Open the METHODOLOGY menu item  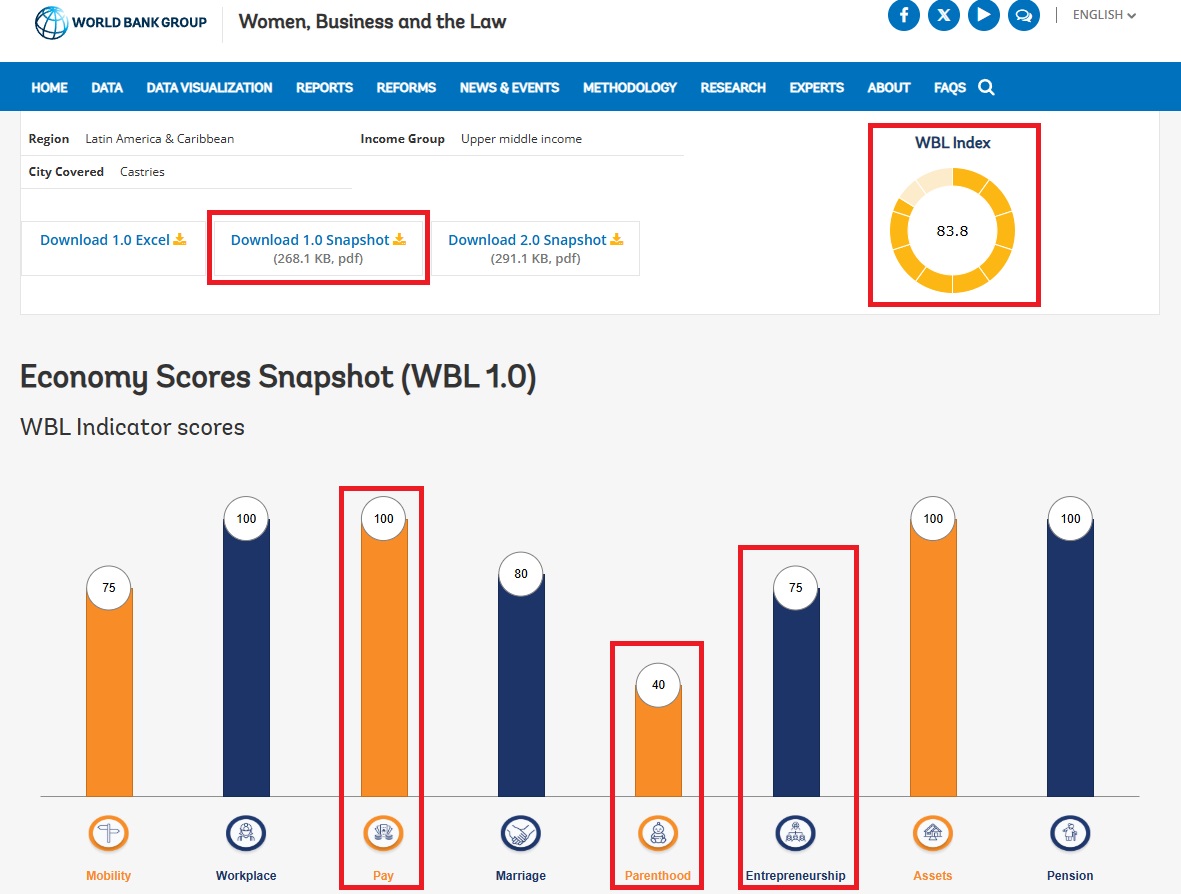tap(630, 87)
